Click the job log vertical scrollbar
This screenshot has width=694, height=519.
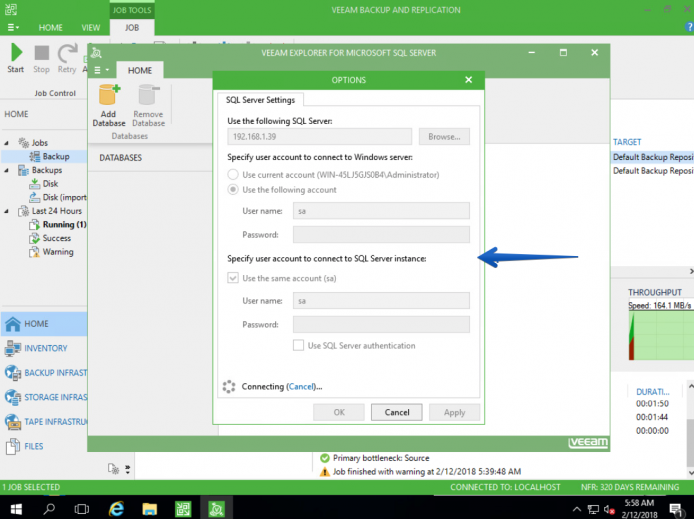pyautogui.click(x=690, y=429)
